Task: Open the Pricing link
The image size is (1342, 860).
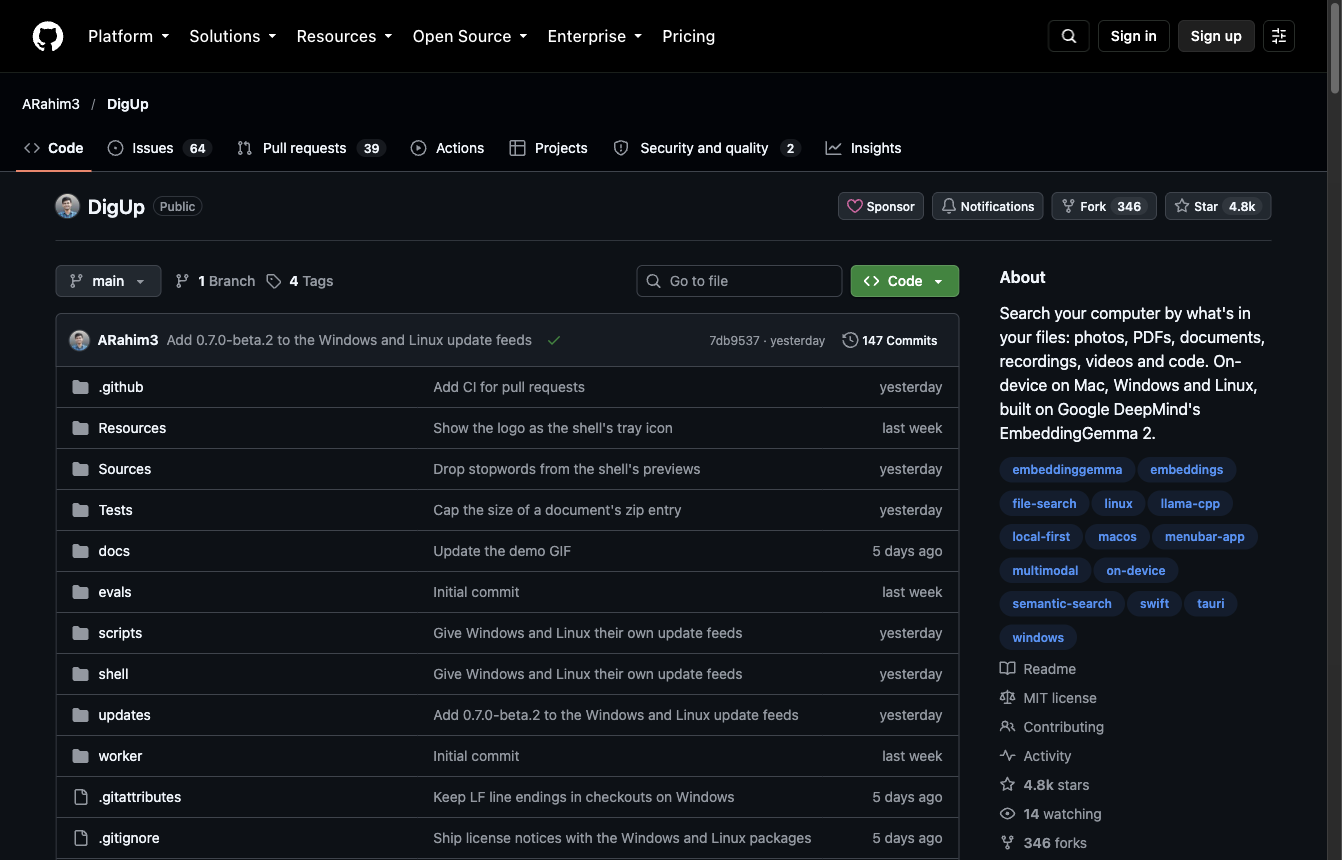Action: [689, 36]
